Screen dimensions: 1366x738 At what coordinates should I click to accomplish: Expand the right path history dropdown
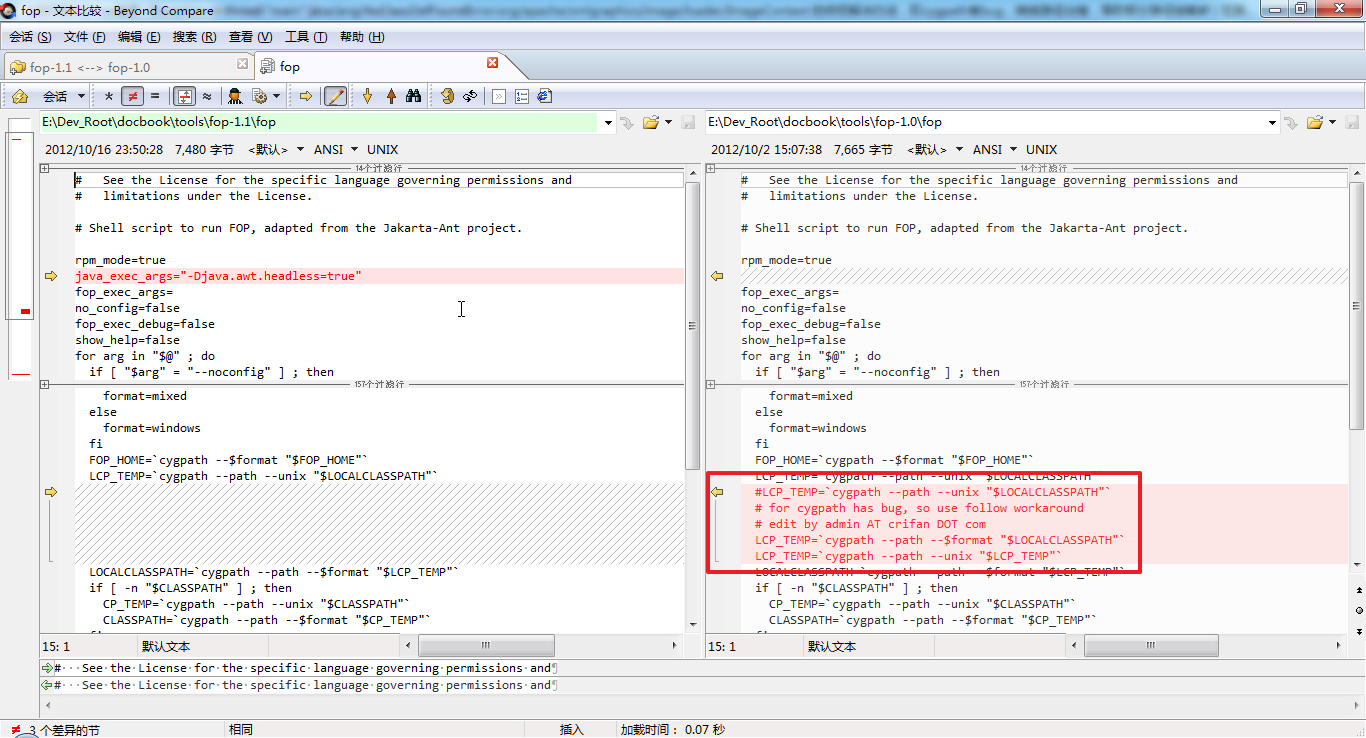1273,122
